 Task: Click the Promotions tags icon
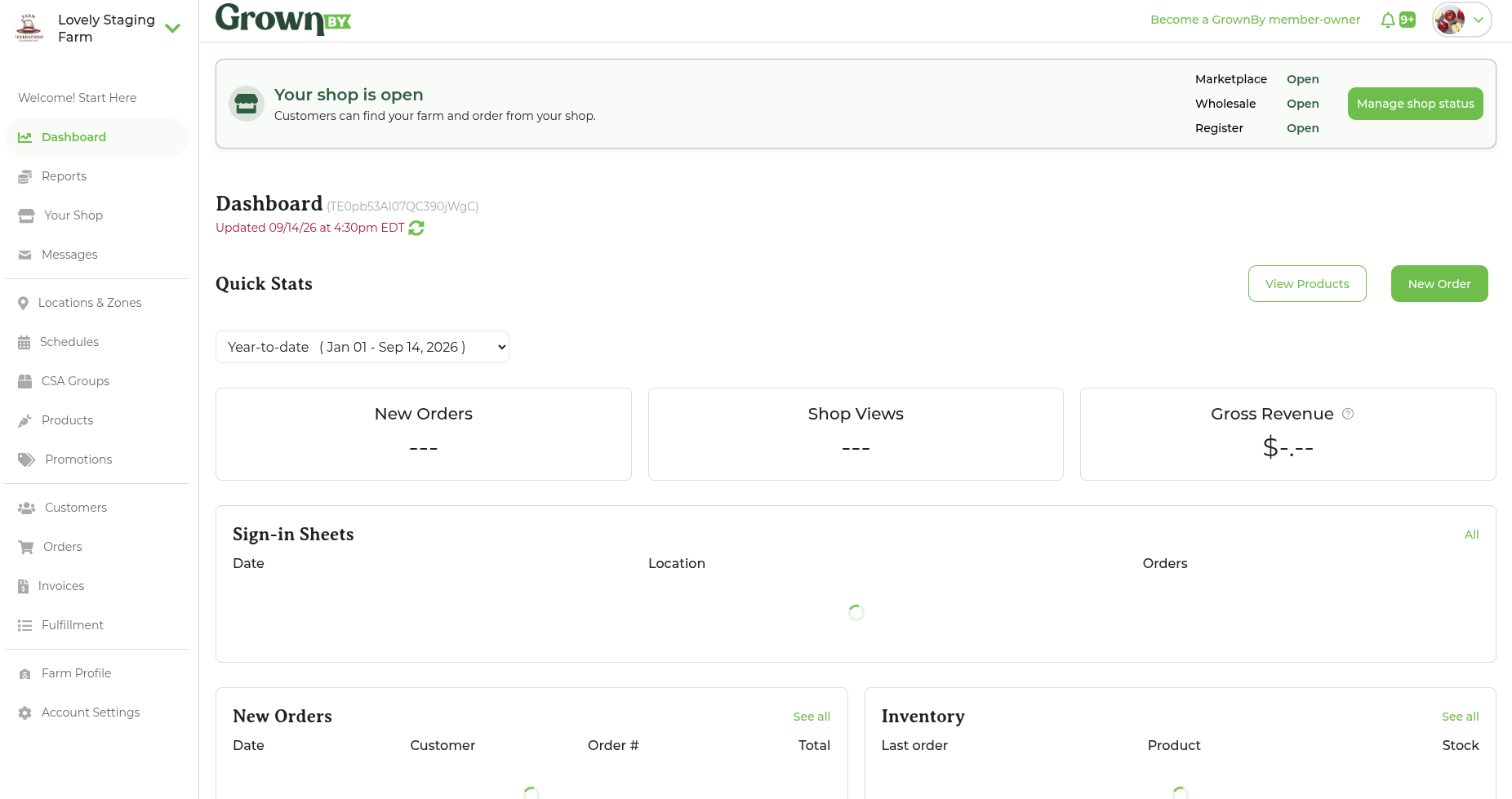coord(27,459)
